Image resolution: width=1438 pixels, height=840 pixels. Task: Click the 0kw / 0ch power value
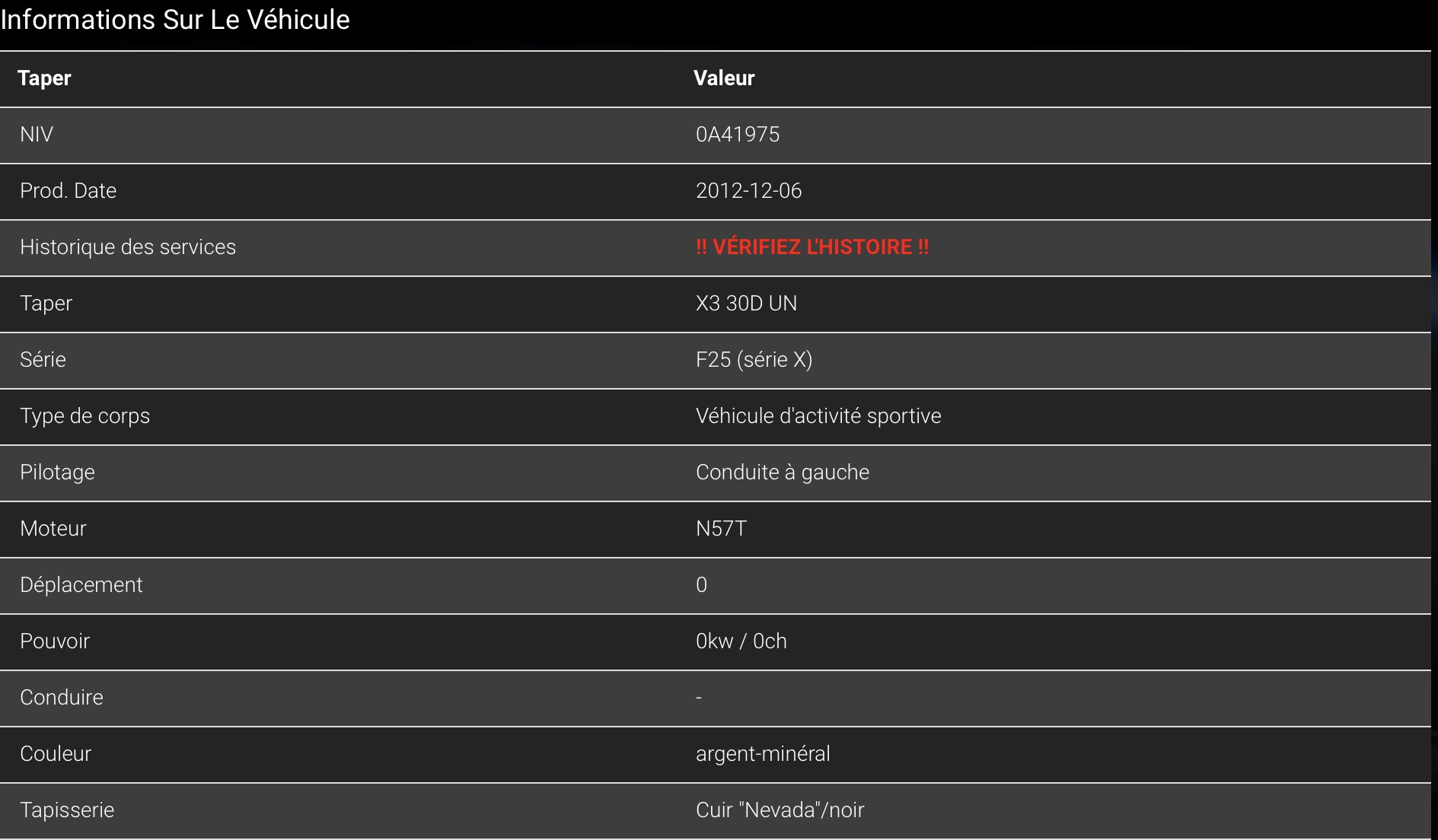(x=741, y=641)
